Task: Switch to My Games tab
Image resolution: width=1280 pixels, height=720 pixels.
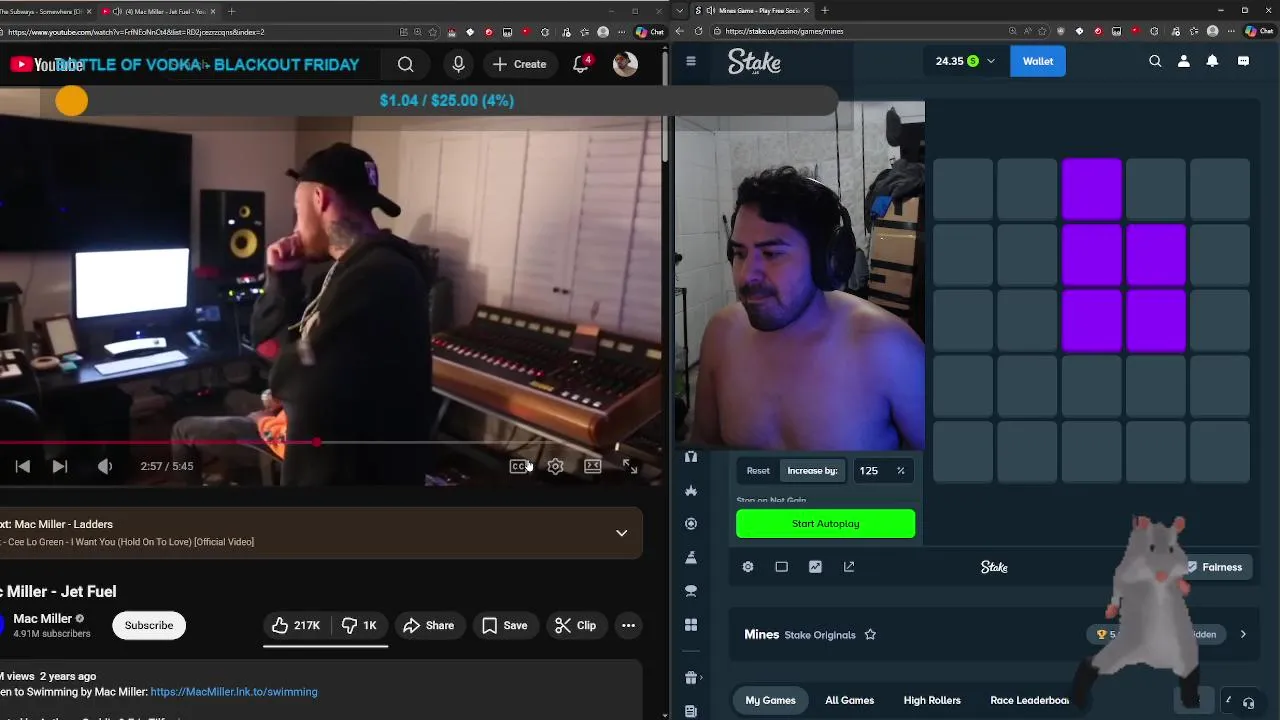Action: coord(770,700)
